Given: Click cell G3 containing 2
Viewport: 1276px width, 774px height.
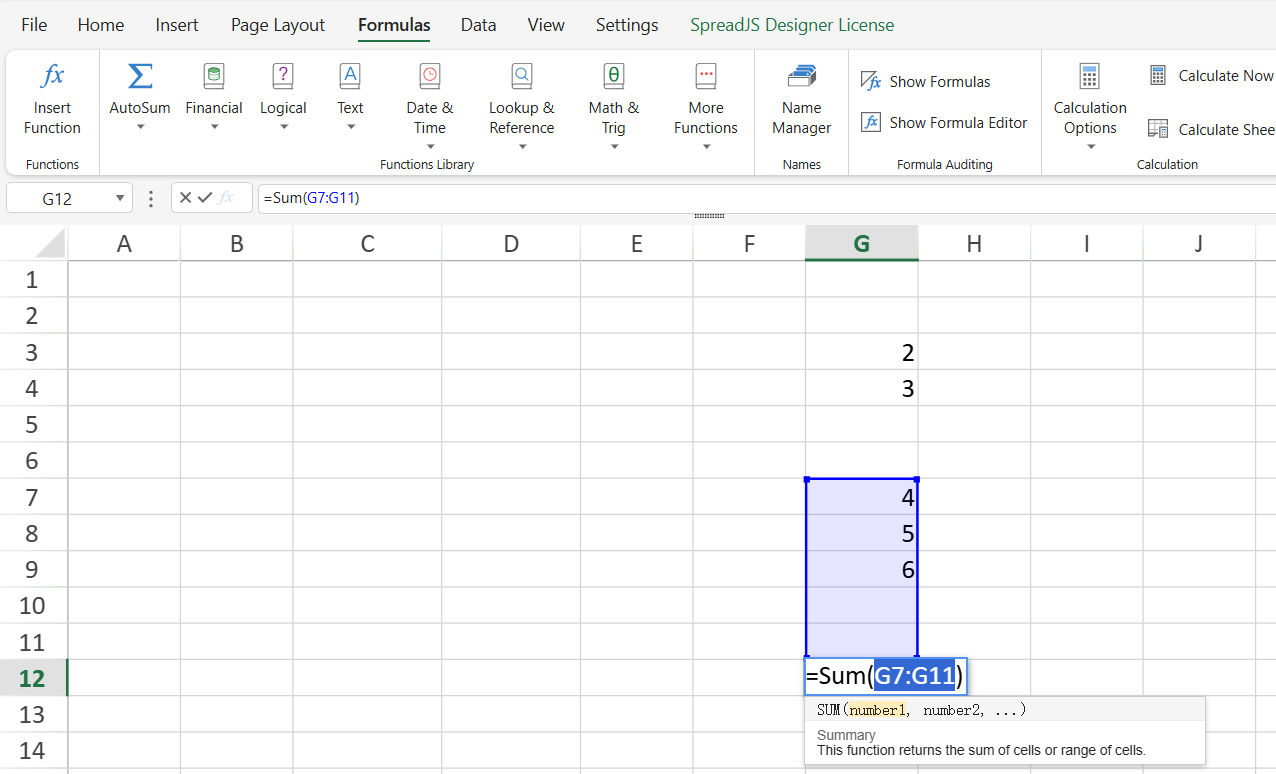Looking at the screenshot, I should (x=862, y=352).
